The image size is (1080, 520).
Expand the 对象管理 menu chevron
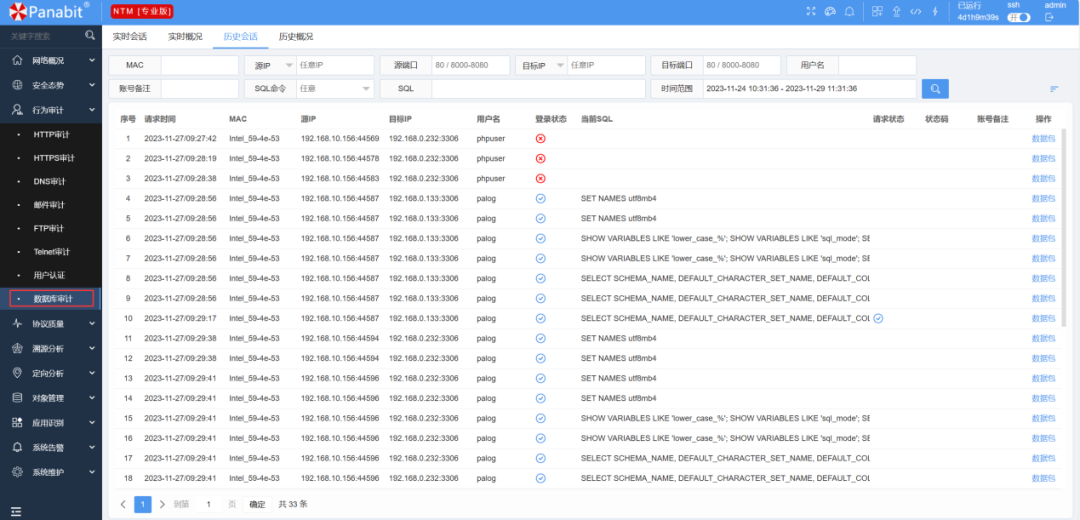[92, 398]
